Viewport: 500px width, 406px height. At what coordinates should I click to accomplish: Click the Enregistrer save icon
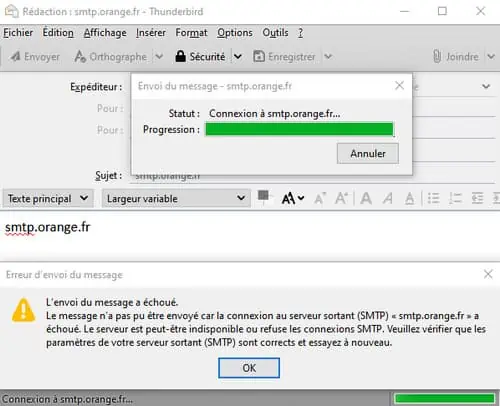pyautogui.click(x=259, y=57)
